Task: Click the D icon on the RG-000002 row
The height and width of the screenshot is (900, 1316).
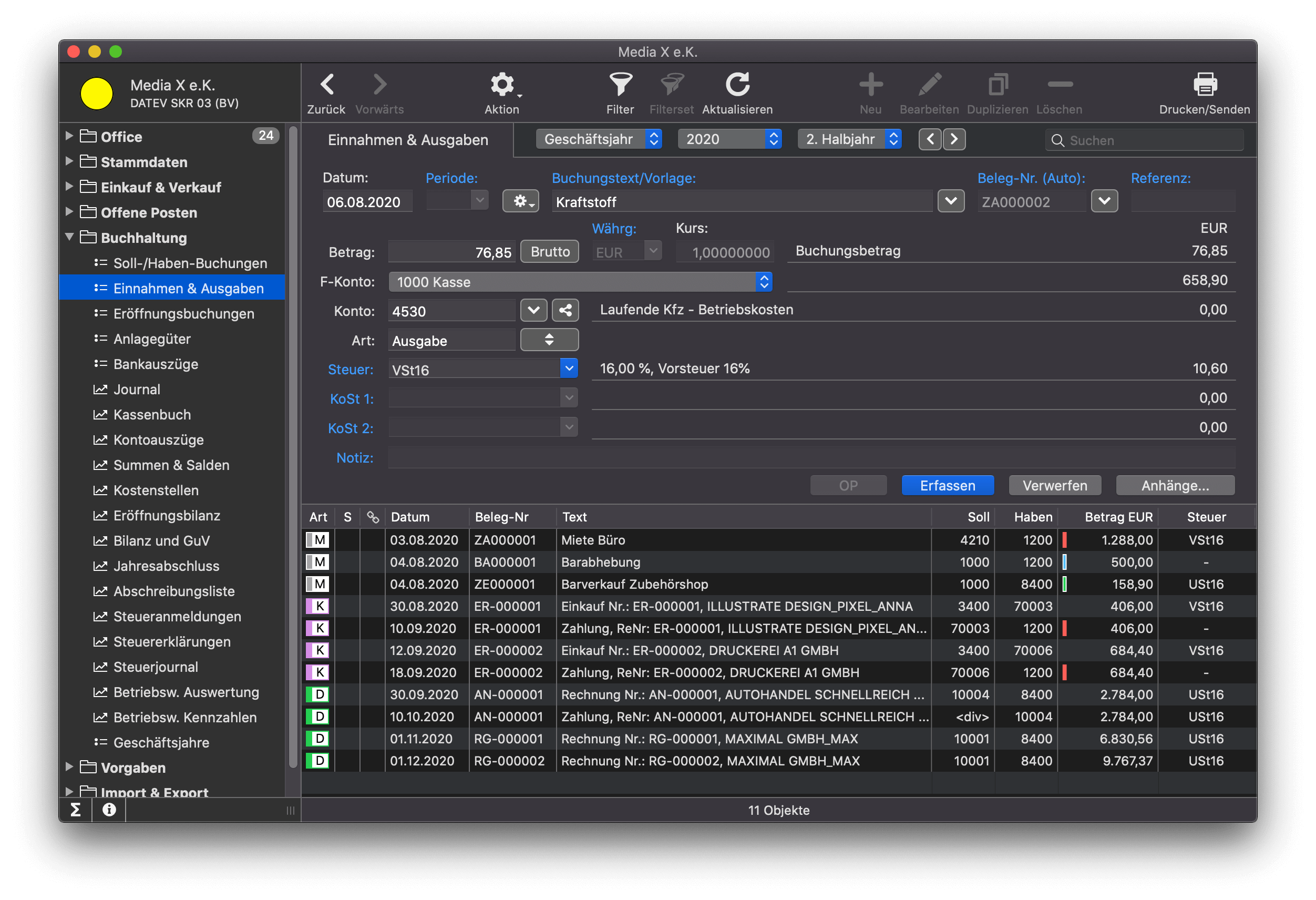Action: point(317,761)
